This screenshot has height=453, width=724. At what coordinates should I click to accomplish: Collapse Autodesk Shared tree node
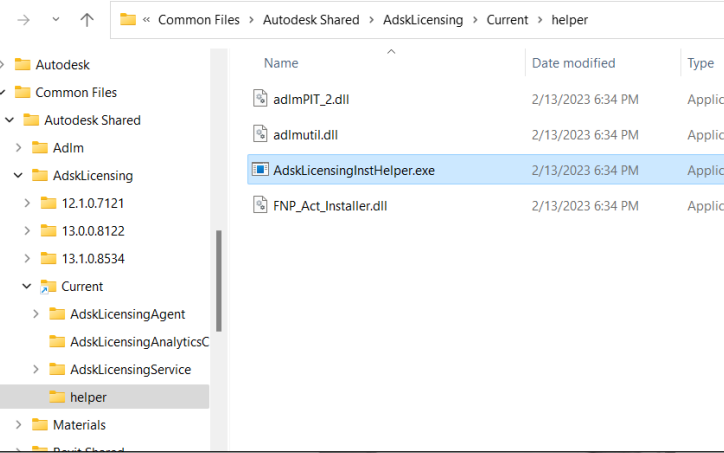pyautogui.click(x=10, y=120)
